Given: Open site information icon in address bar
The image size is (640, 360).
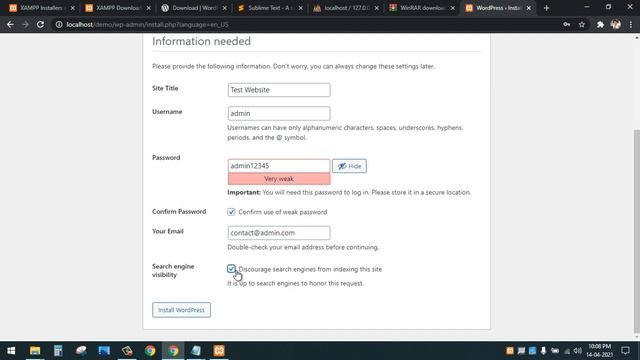Looking at the screenshot, I should [x=59, y=24].
